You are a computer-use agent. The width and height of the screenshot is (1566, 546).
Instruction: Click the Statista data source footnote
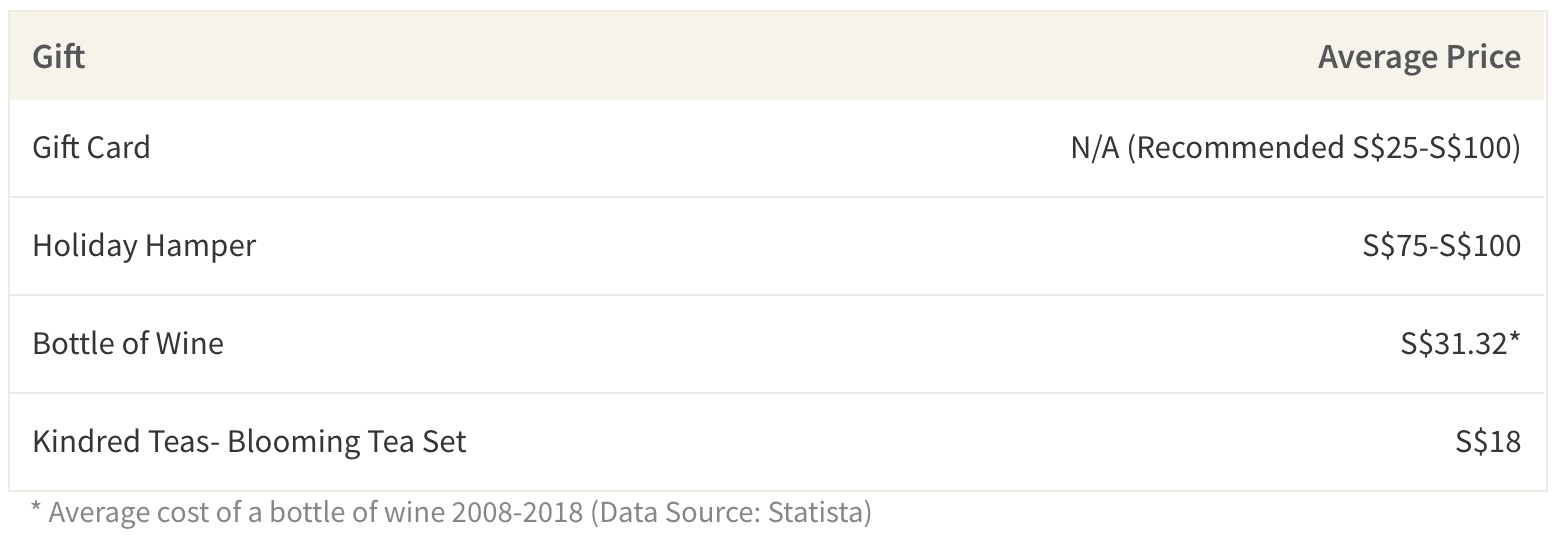click(731, 513)
